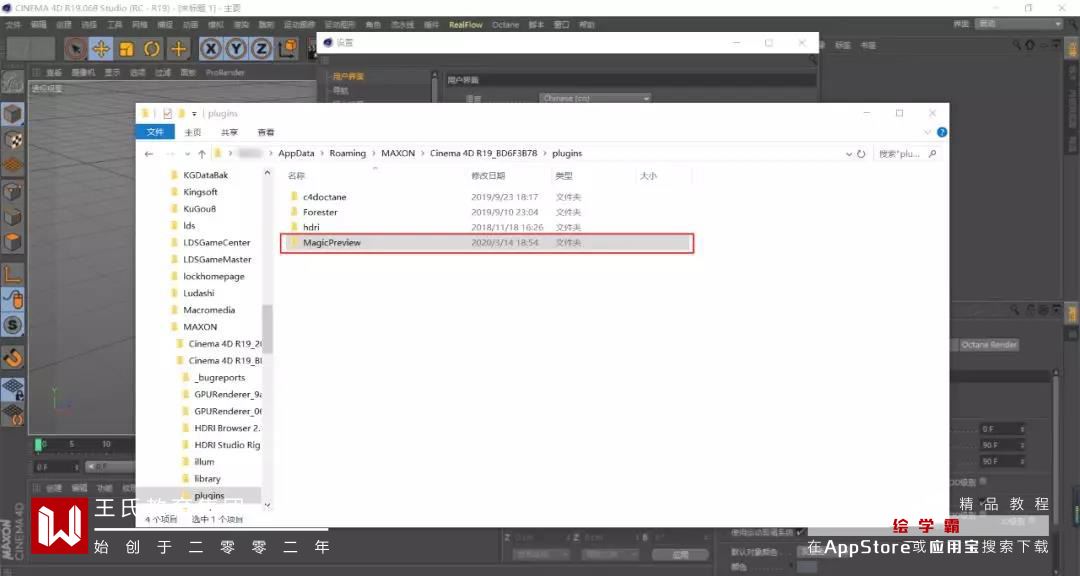Select the Rotate tool in Cinema 4D toolbar
The width and height of the screenshot is (1080, 576).
(152, 49)
